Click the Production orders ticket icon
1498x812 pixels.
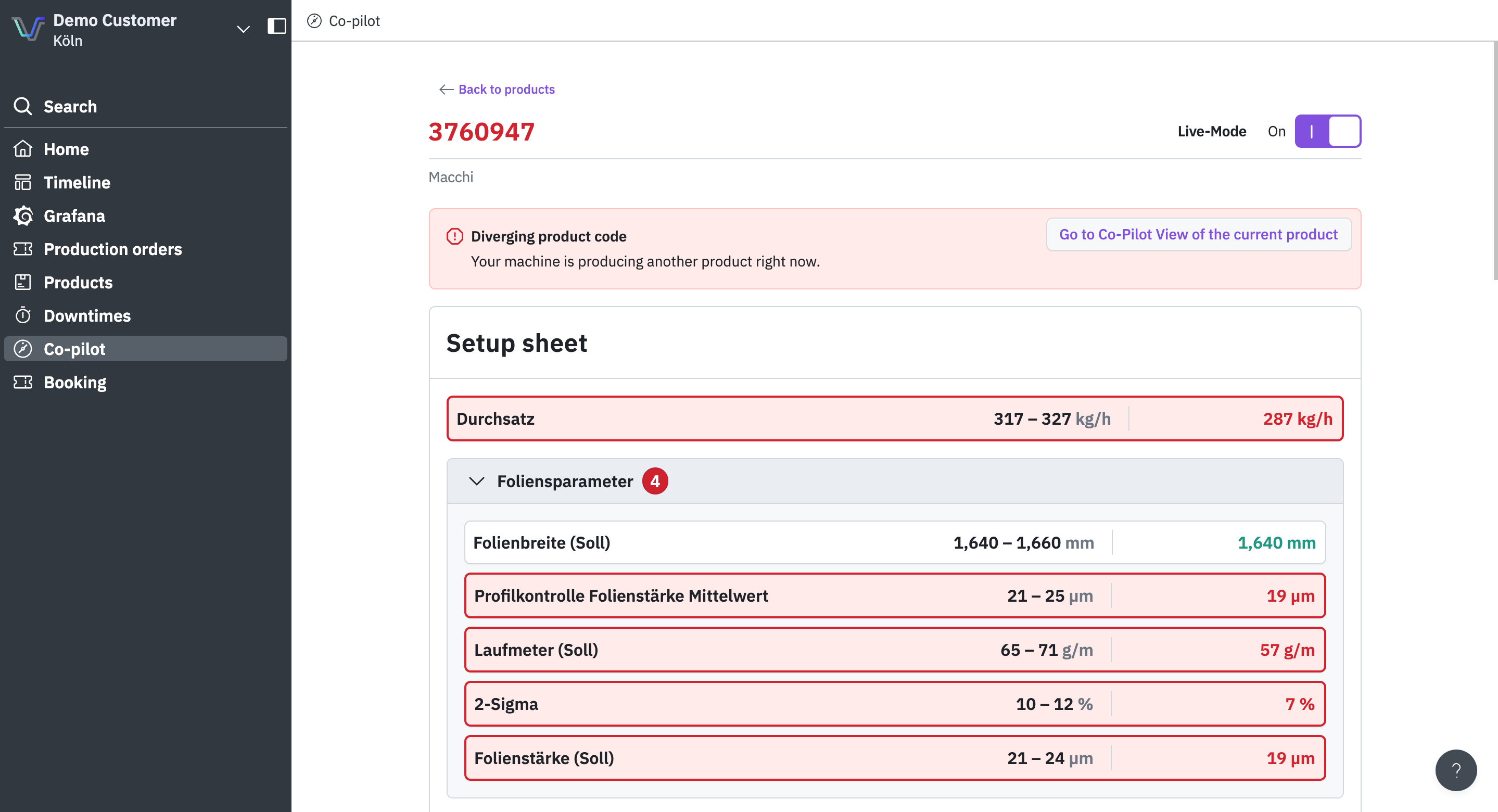click(23, 249)
